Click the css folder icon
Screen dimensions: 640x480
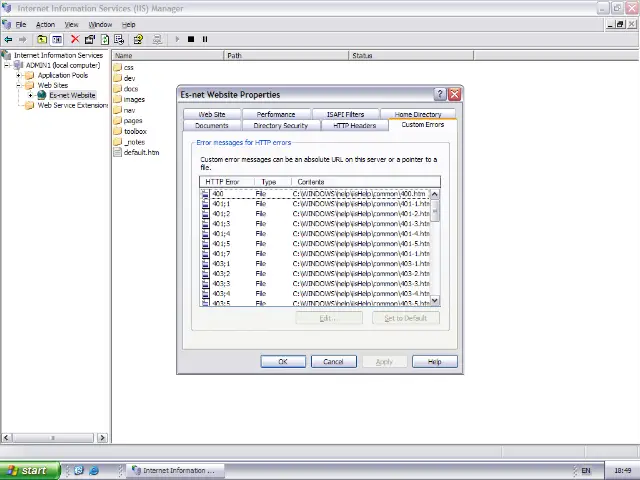[x=118, y=67]
